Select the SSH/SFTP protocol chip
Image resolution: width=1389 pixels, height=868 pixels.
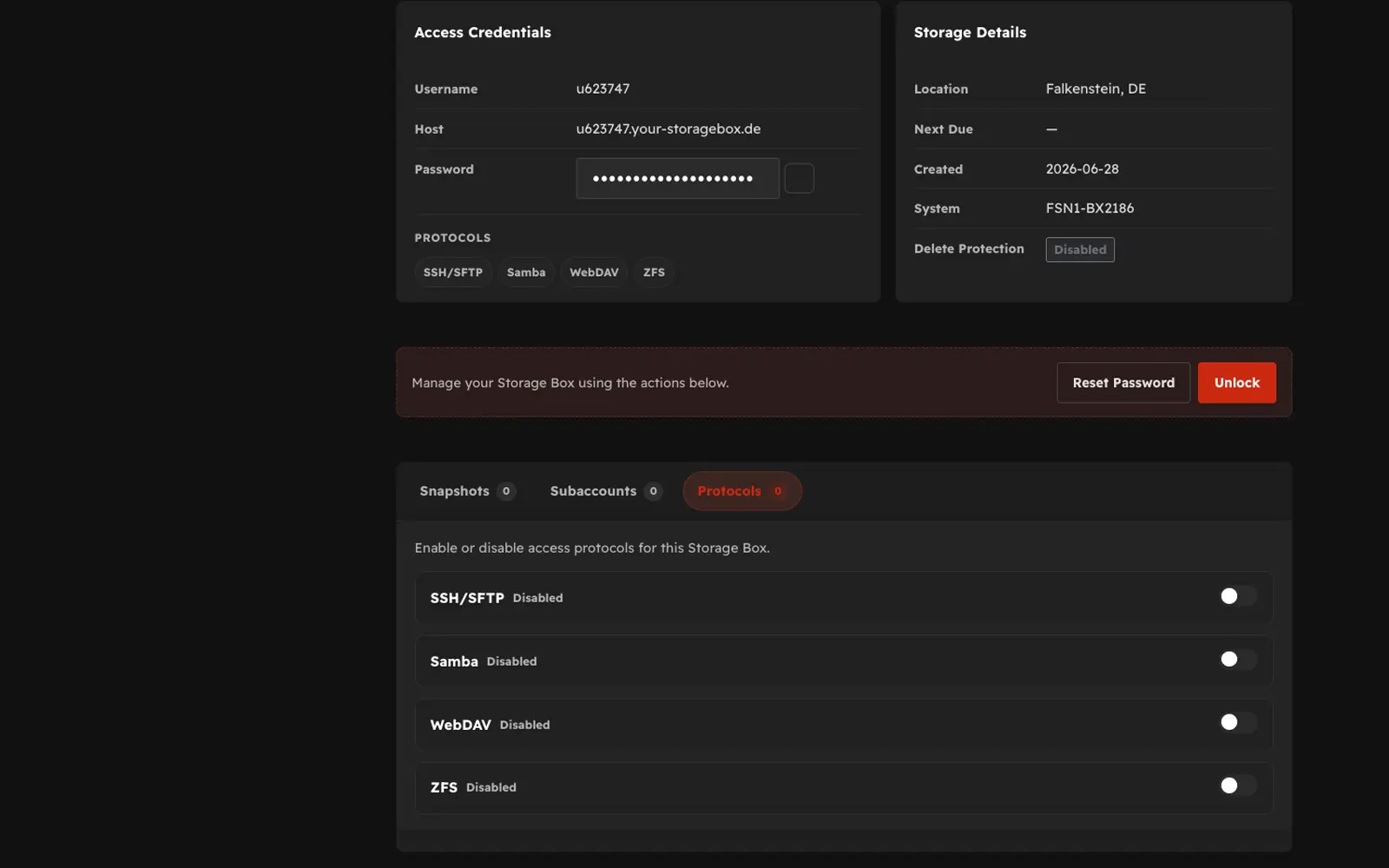tap(453, 273)
